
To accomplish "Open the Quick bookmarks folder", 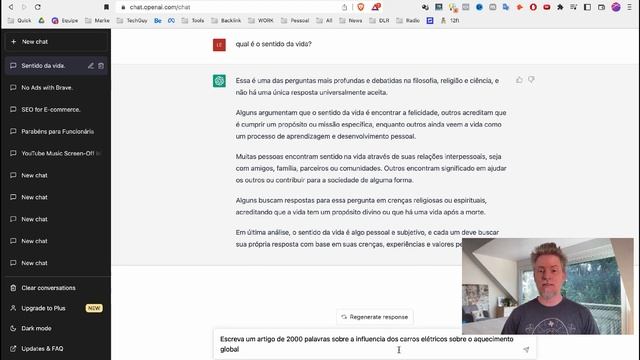I will pyautogui.click(x=20, y=20).
